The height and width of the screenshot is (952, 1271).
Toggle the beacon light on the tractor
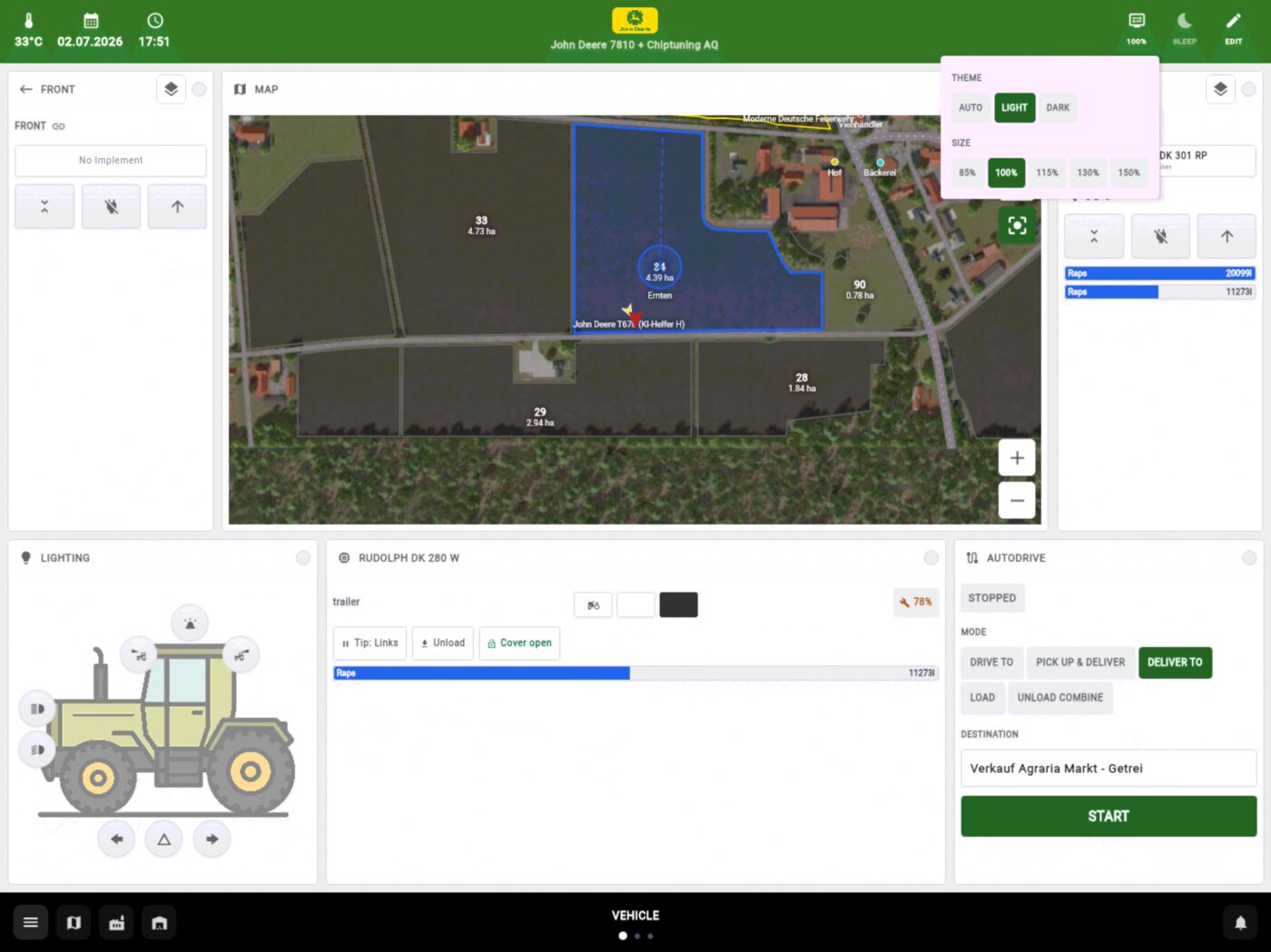(190, 623)
